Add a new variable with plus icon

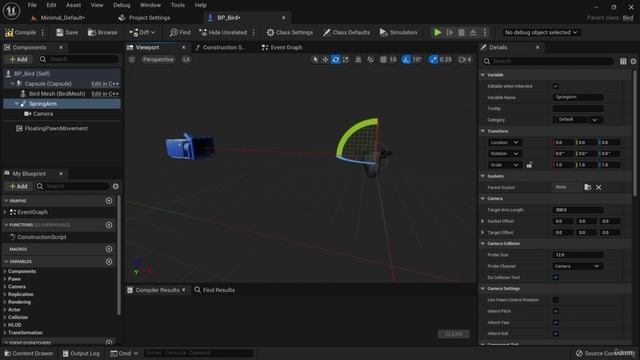click(109, 262)
